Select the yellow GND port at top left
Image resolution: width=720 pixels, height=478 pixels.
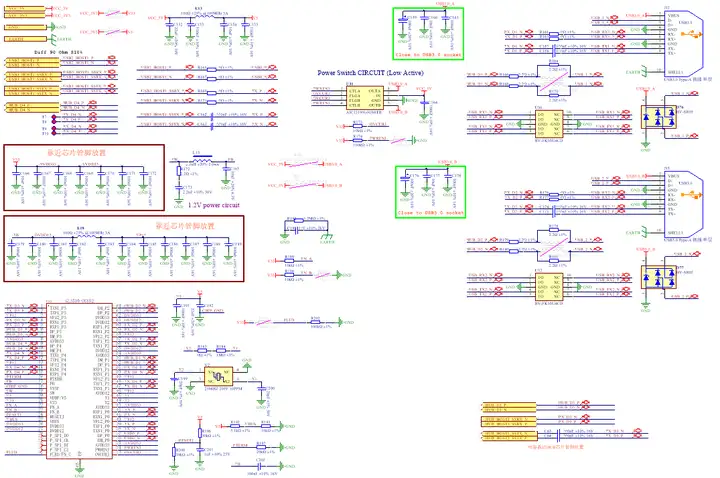(x=26, y=28)
